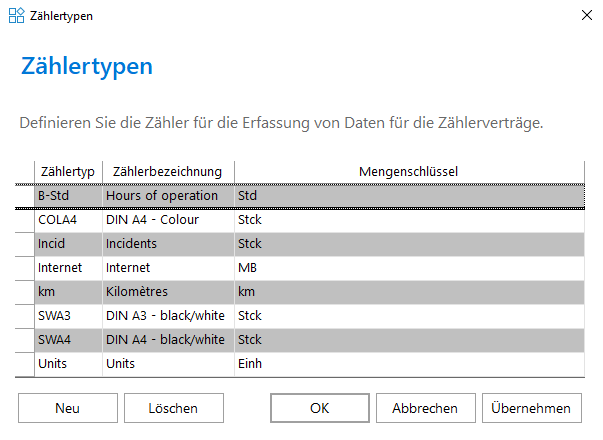The image size is (603, 440).
Task: Click the Kilomètres description cell
Action: point(168,292)
